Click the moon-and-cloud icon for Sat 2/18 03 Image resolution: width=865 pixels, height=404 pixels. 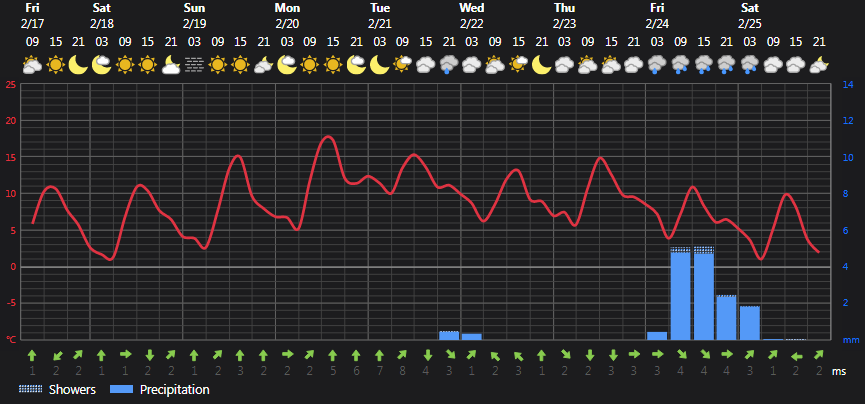point(102,65)
